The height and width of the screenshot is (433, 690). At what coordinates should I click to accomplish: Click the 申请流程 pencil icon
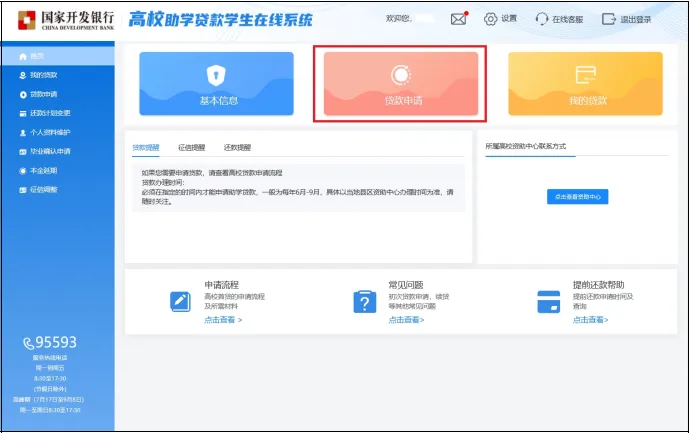click(180, 301)
